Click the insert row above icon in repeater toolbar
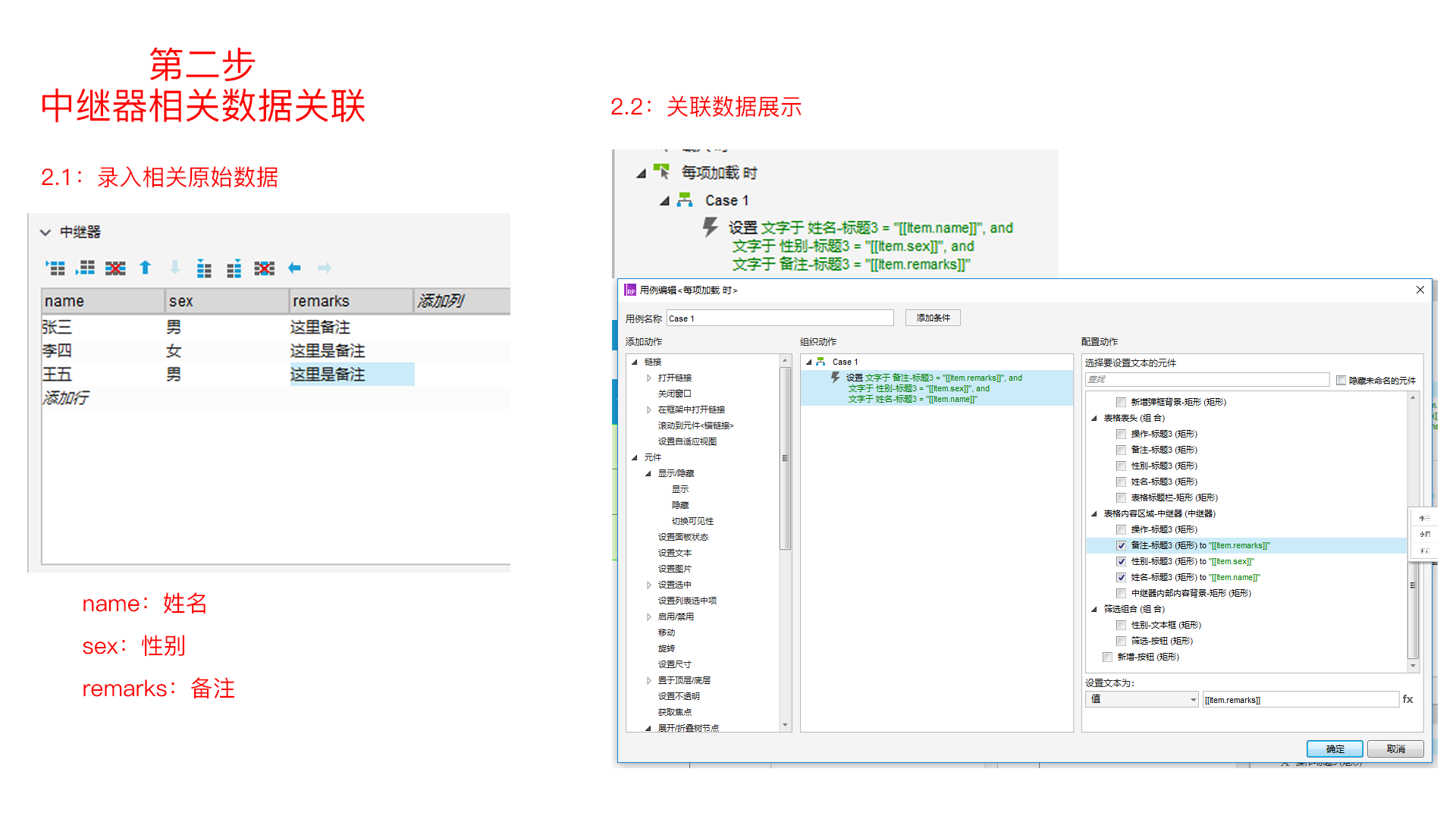 [x=55, y=268]
